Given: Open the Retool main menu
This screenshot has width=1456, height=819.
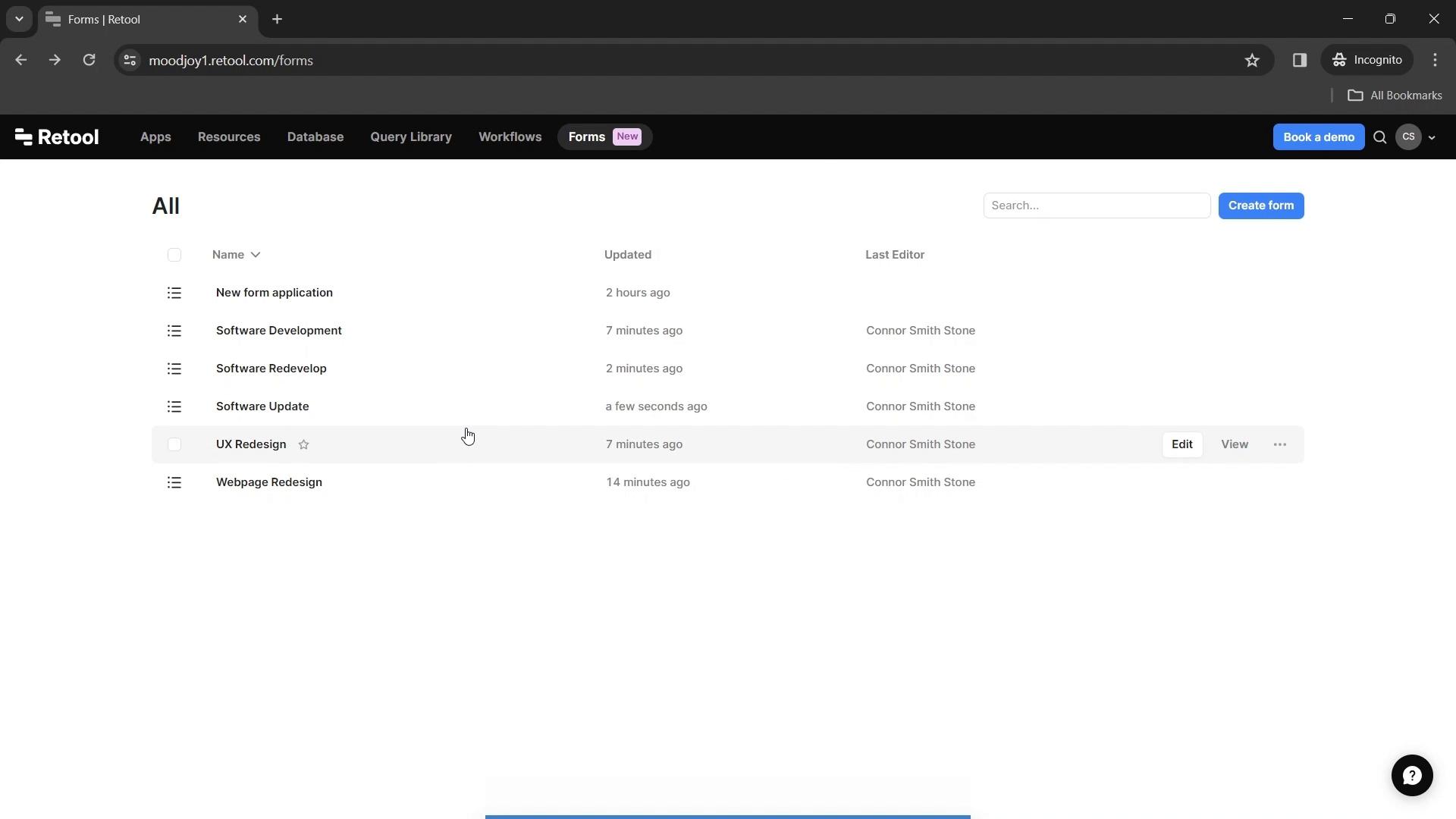Looking at the screenshot, I should point(55,136).
